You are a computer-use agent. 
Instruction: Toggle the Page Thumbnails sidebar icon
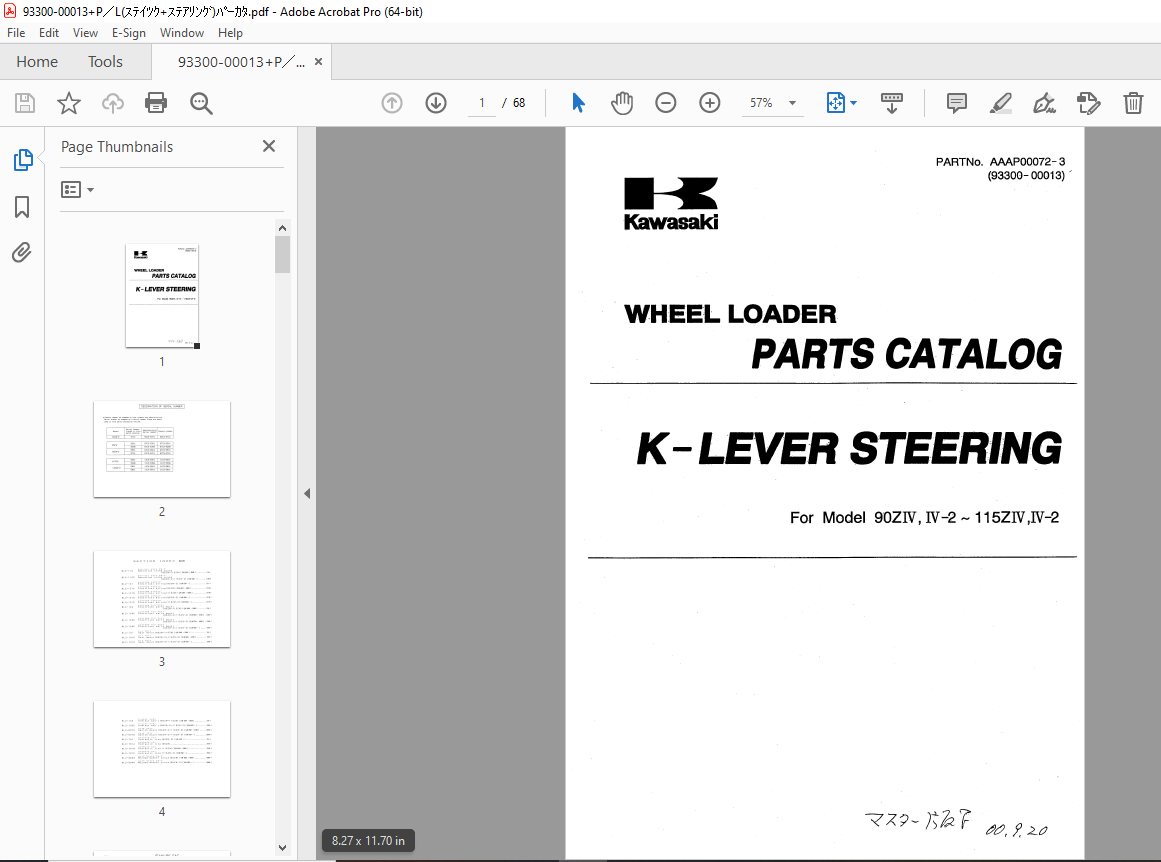[22, 160]
